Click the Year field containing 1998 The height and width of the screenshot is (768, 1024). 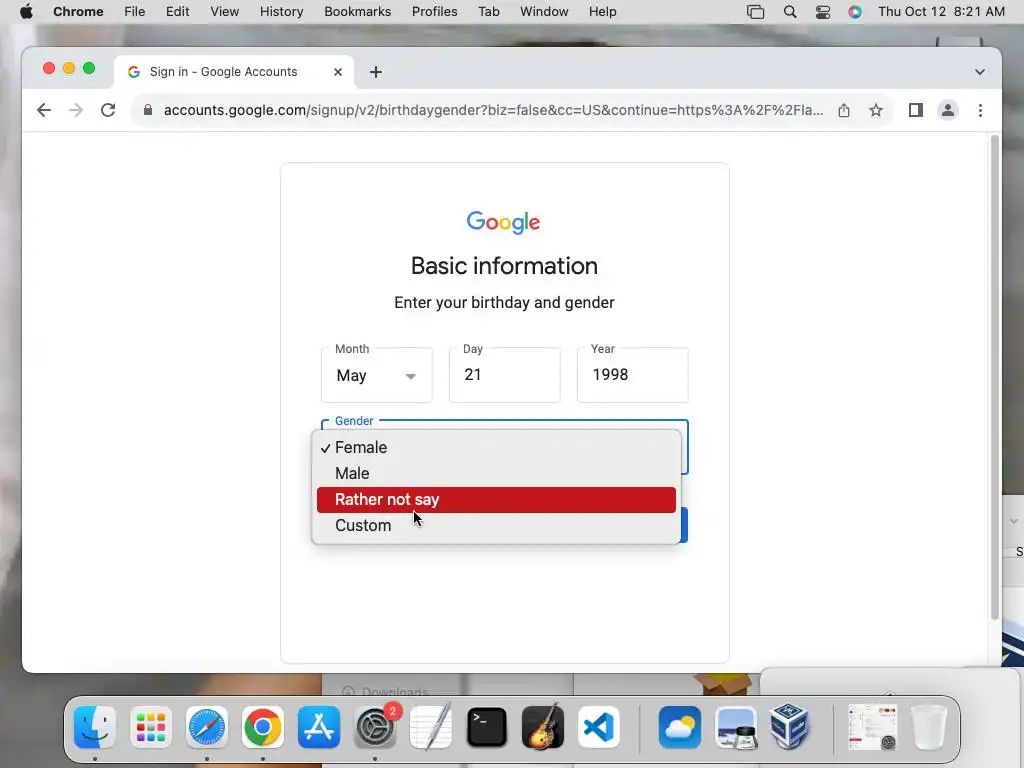click(x=632, y=375)
